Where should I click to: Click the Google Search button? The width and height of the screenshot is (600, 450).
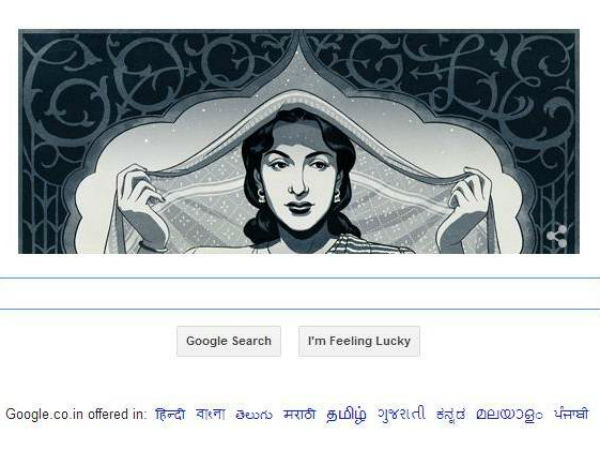coord(228,341)
